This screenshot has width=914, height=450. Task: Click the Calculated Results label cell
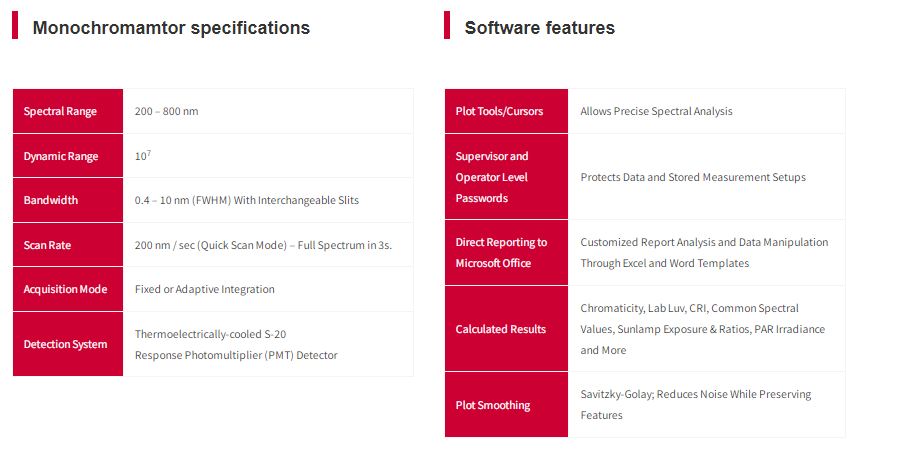click(506, 329)
